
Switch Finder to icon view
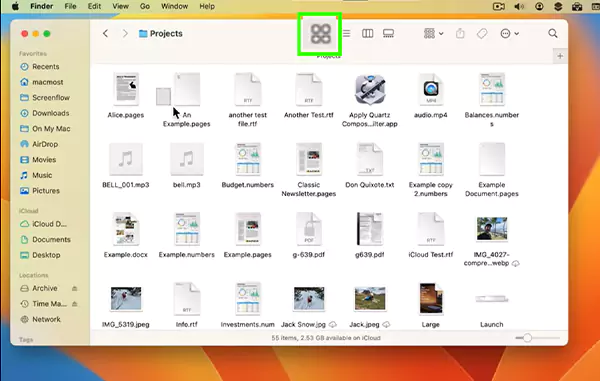pyautogui.click(x=321, y=34)
